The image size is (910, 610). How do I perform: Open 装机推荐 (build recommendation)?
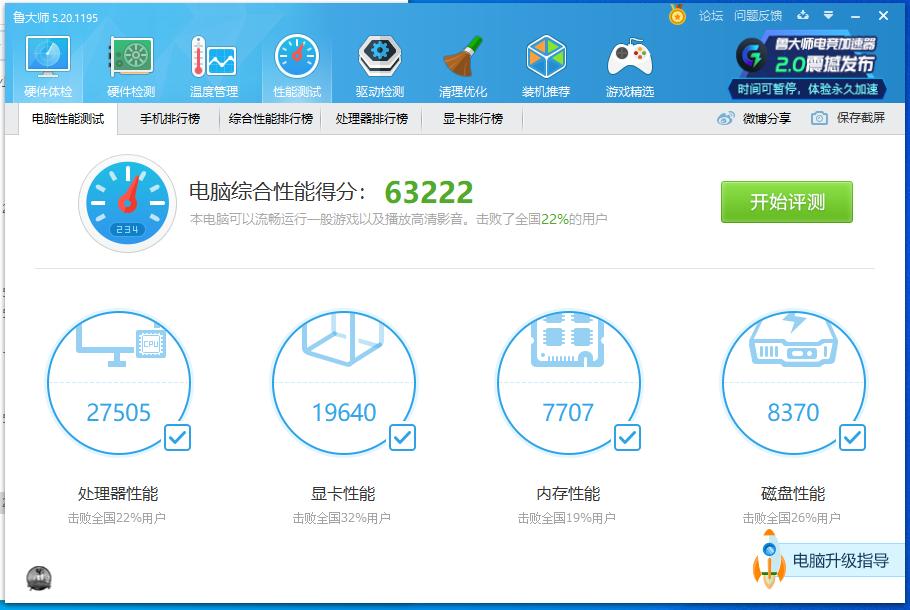tap(545, 65)
